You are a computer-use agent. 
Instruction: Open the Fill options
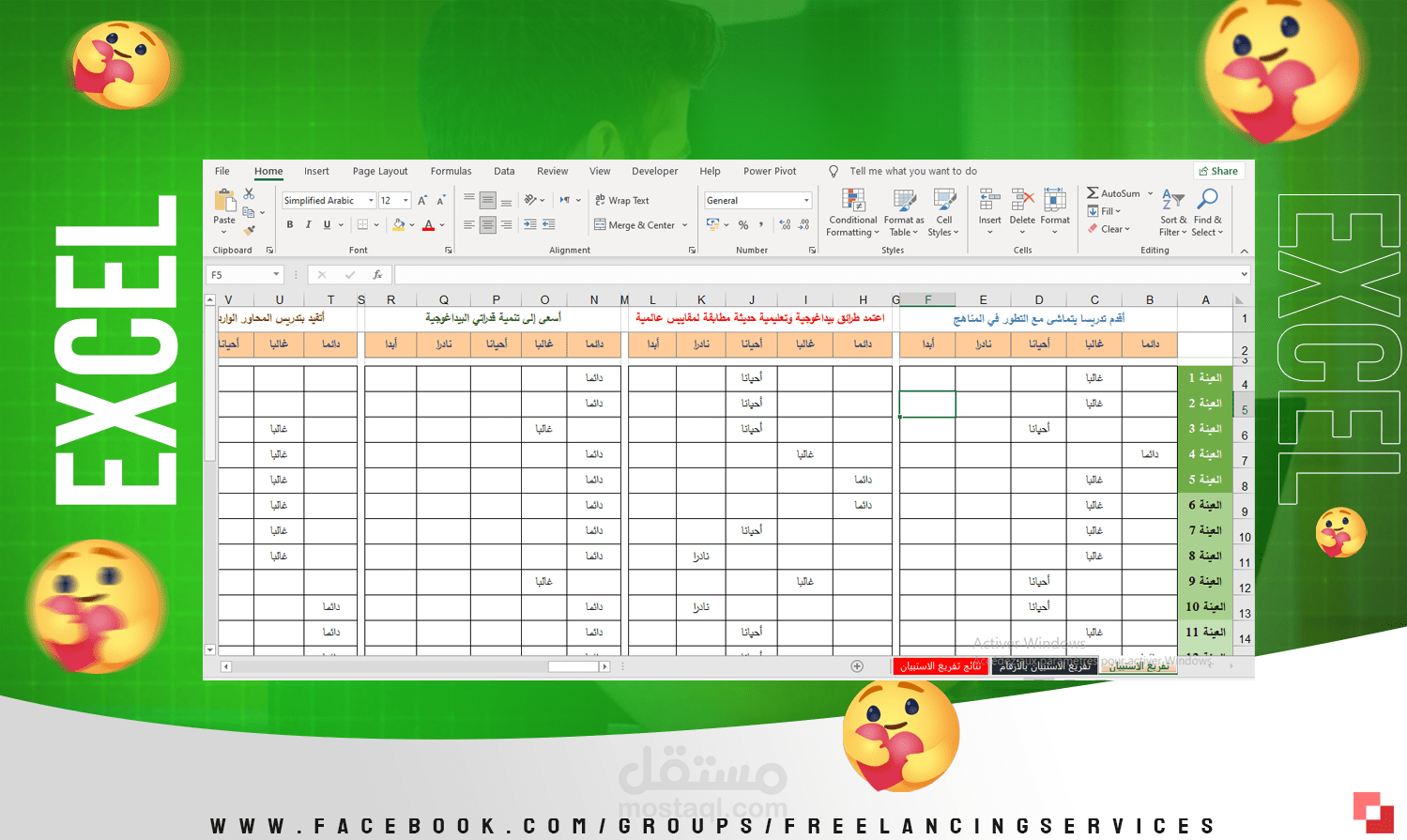pos(1104,211)
